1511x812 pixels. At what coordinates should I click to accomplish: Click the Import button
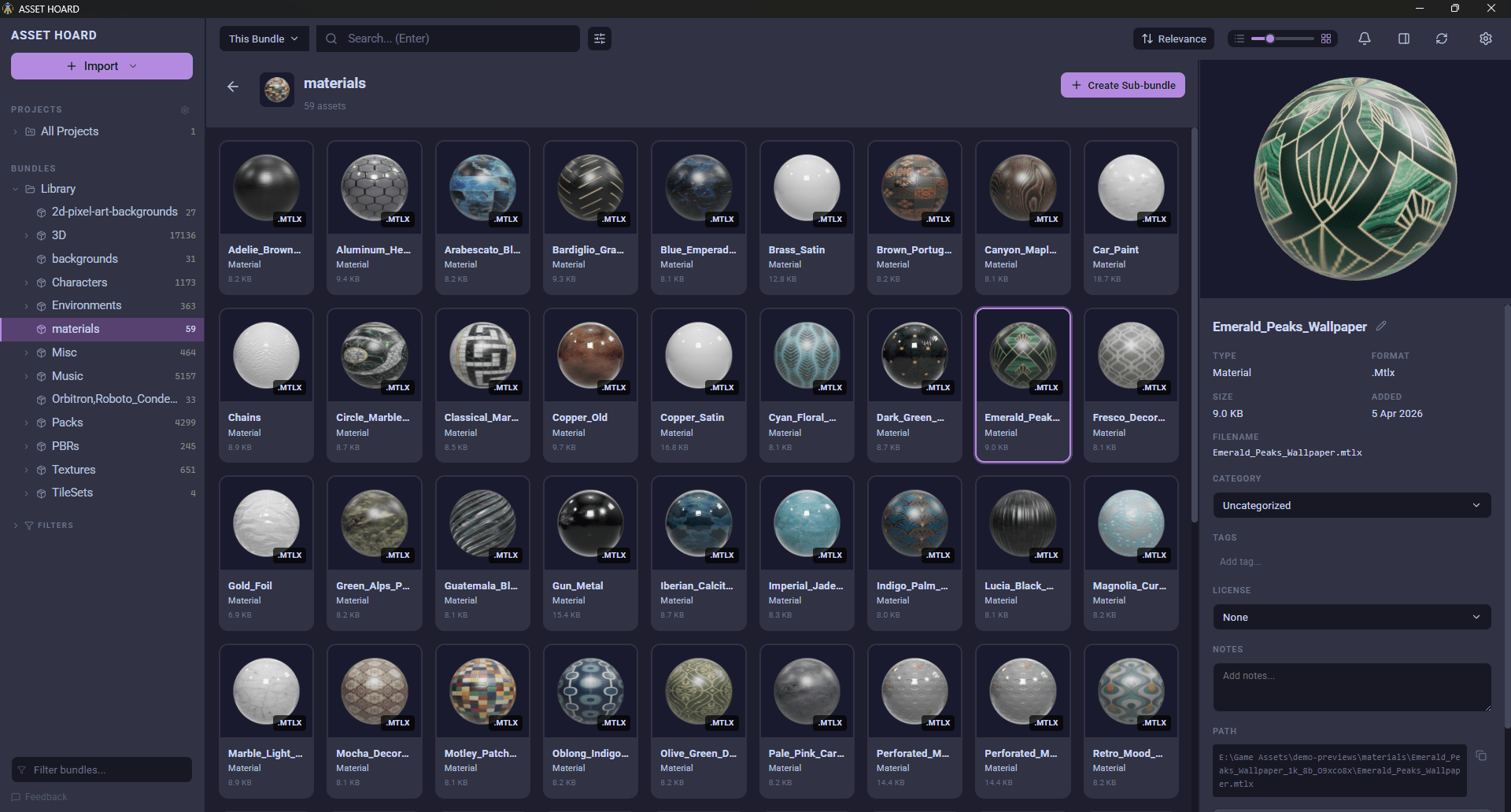(x=101, y=66)
